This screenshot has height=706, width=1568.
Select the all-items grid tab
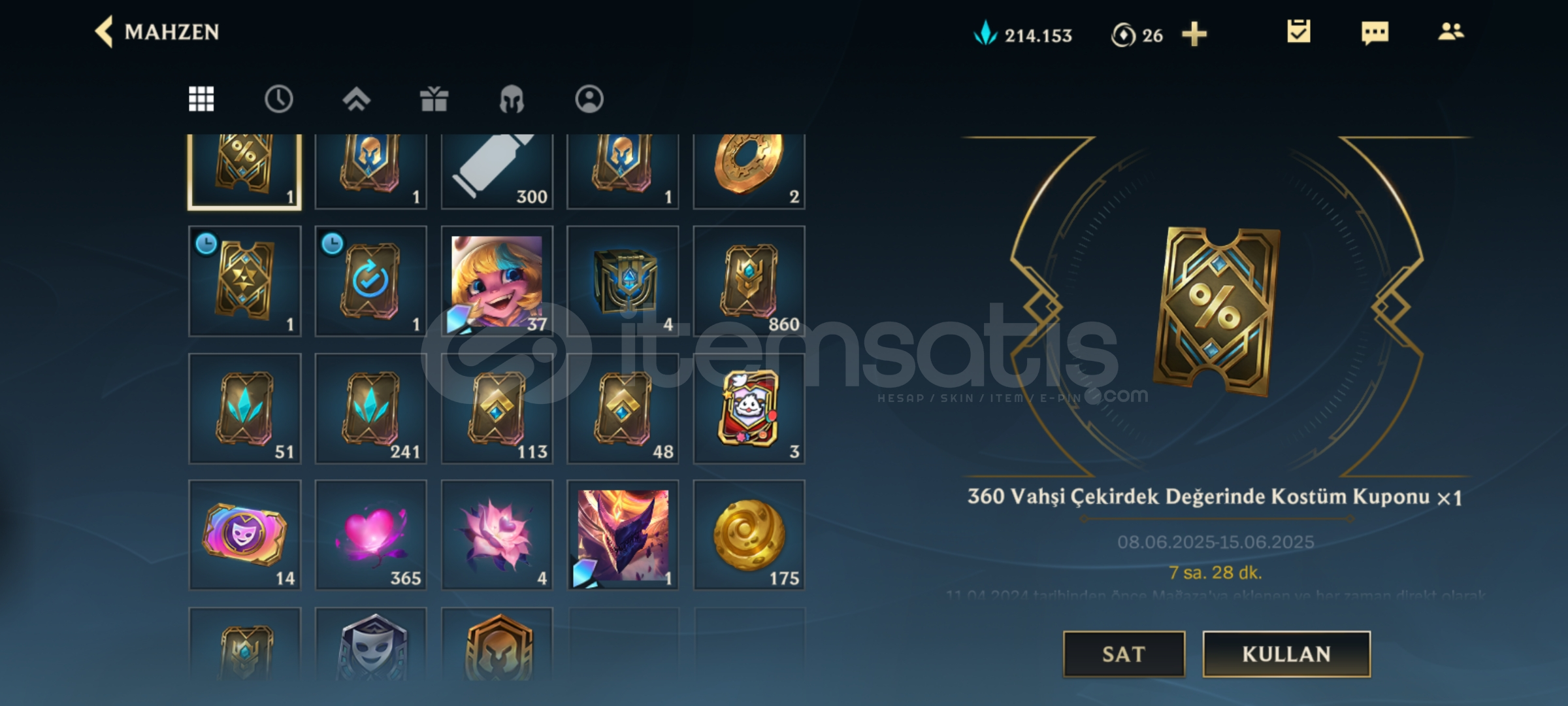coord(201,99)
